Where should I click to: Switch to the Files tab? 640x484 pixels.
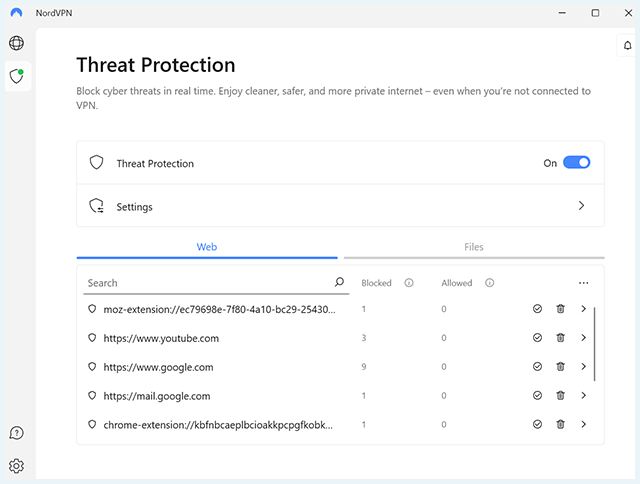click(474, 247)
